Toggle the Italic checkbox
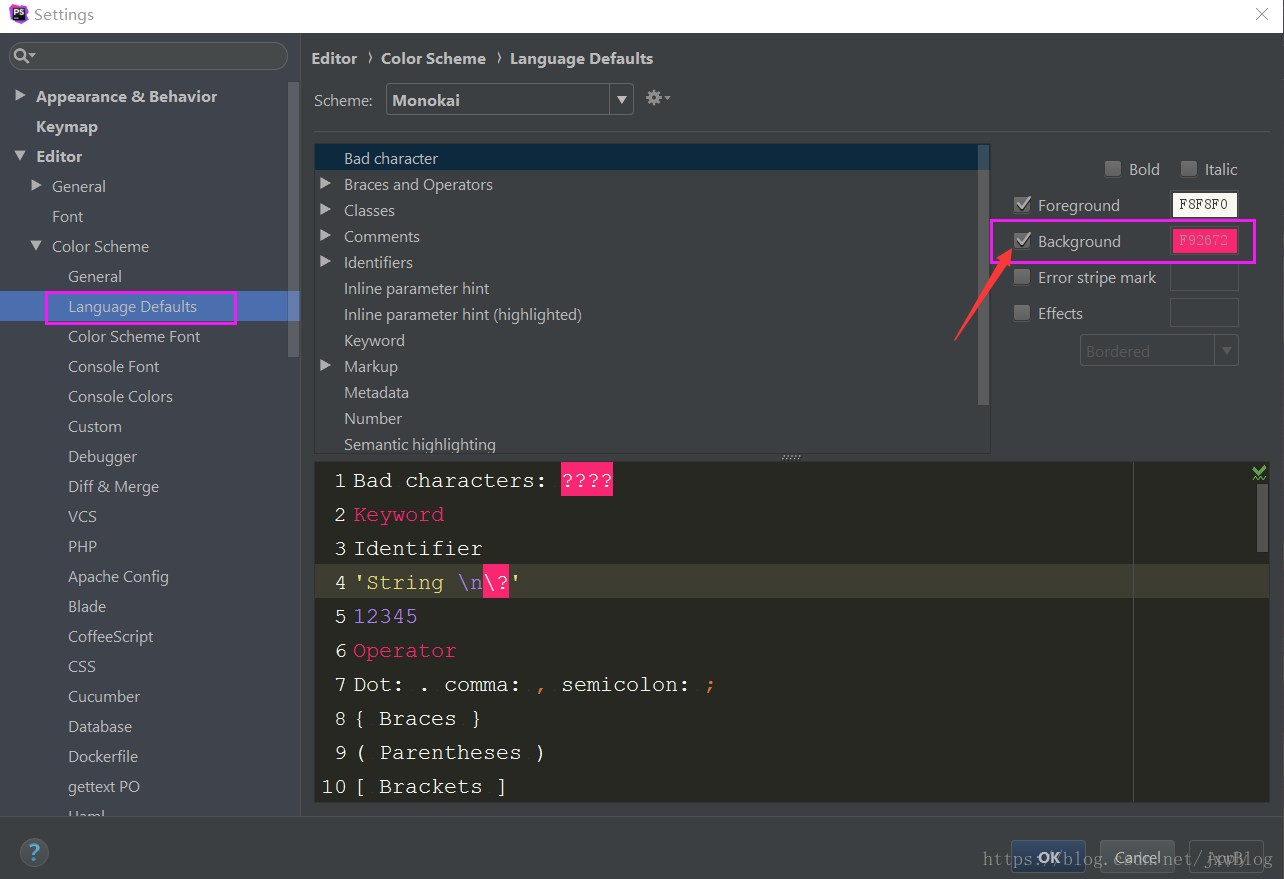 coord(1188,169)
